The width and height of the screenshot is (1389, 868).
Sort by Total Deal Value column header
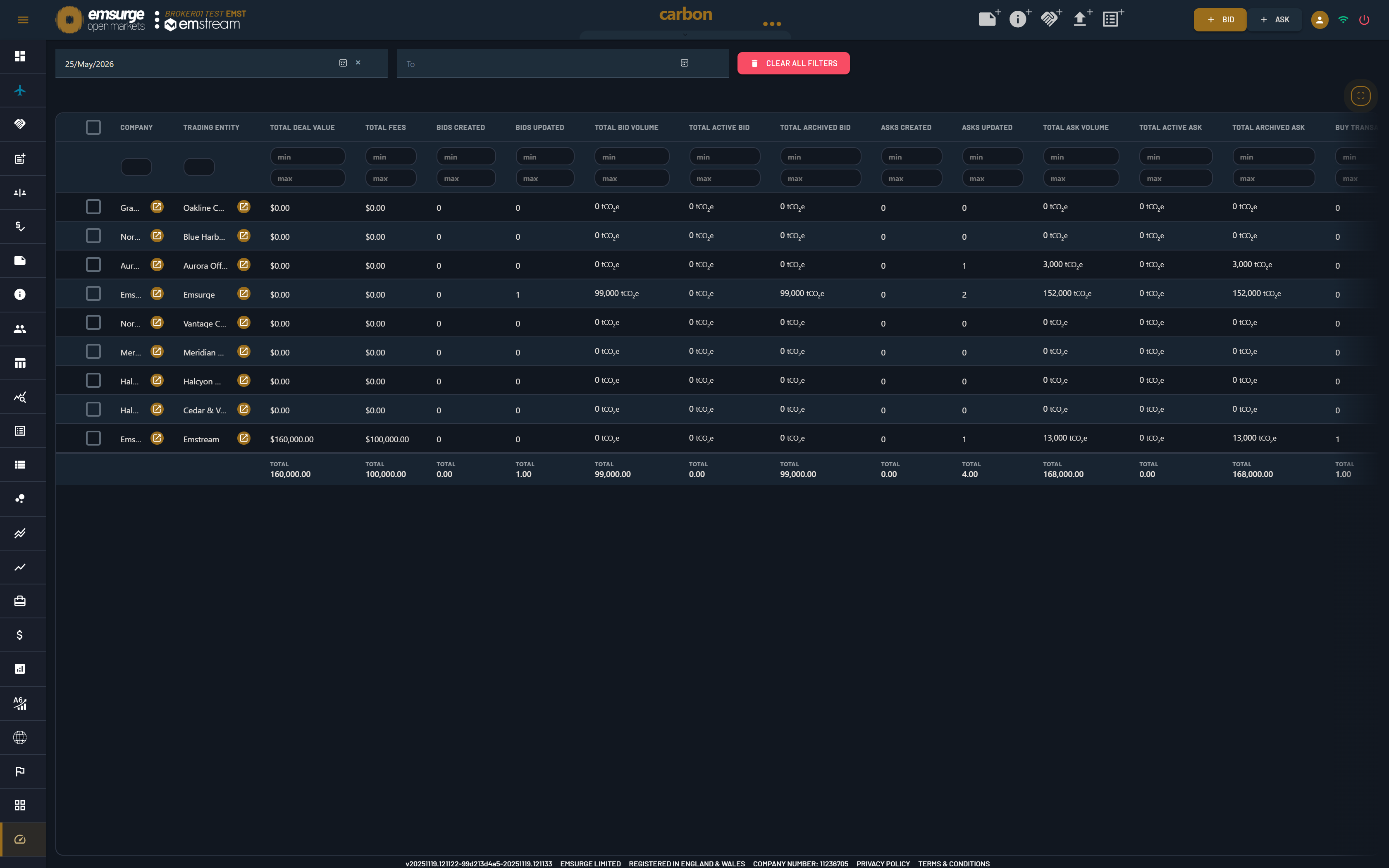click(302, 127)
